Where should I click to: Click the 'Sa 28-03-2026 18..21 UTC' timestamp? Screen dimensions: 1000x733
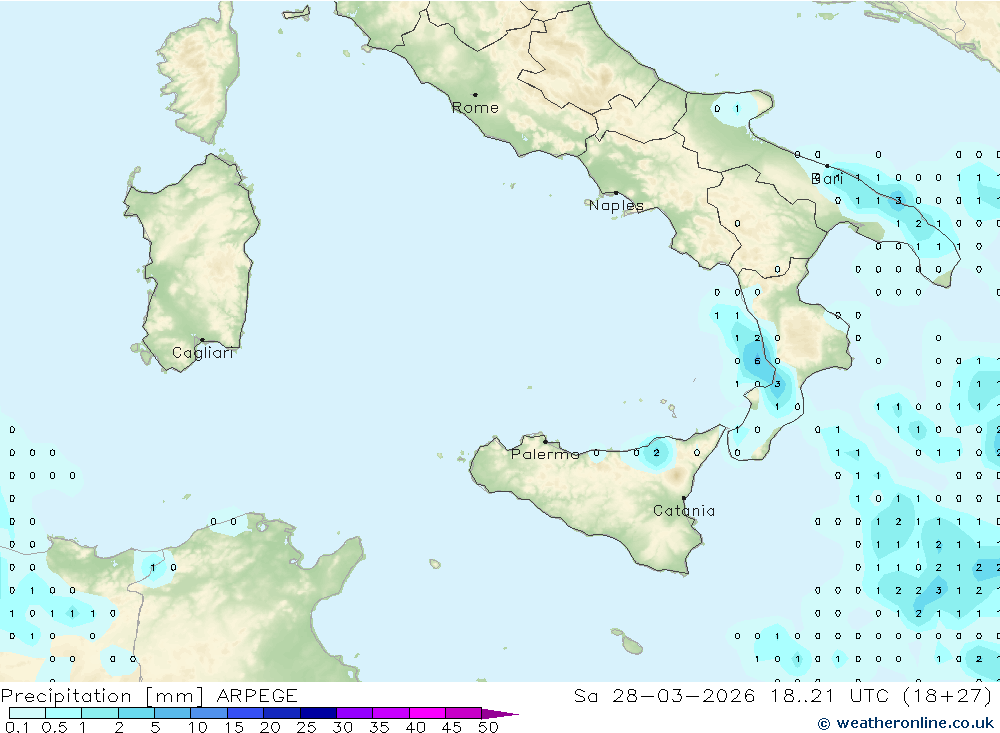(732, 695)
